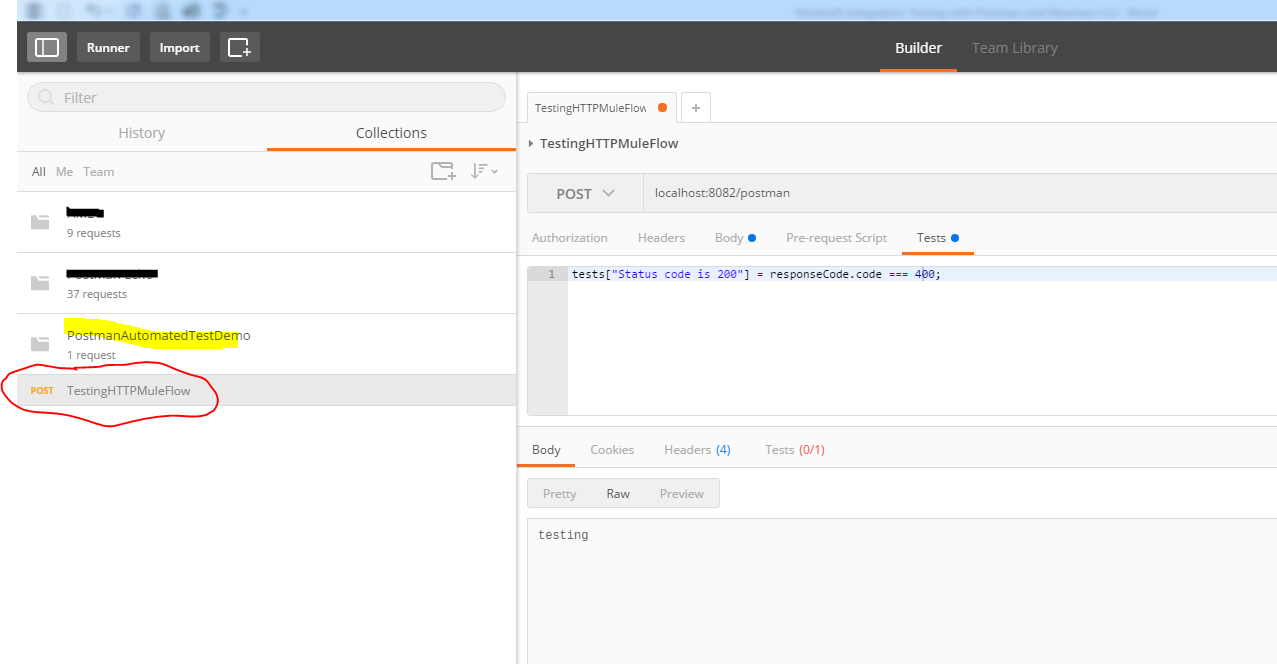
Task: Switch response view to Raw
Action: pyautogui.click(x=618, y=493)
